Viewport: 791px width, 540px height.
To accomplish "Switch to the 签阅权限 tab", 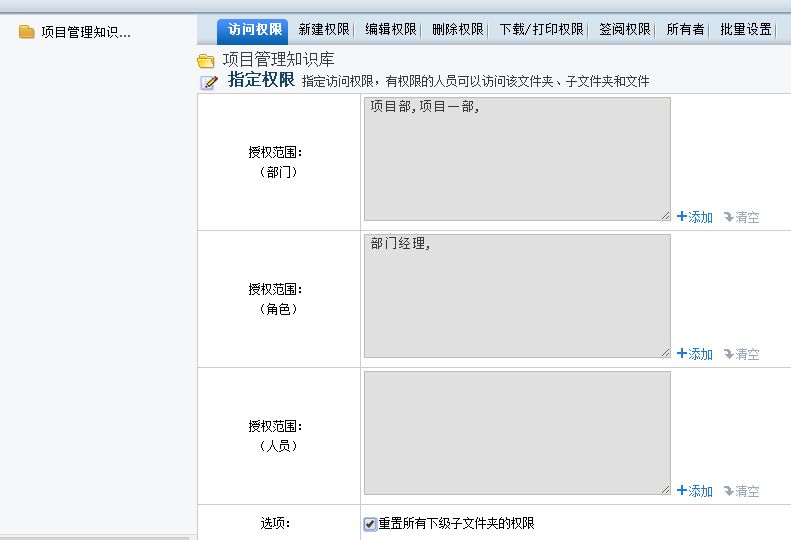I will (x=625, y=29).
